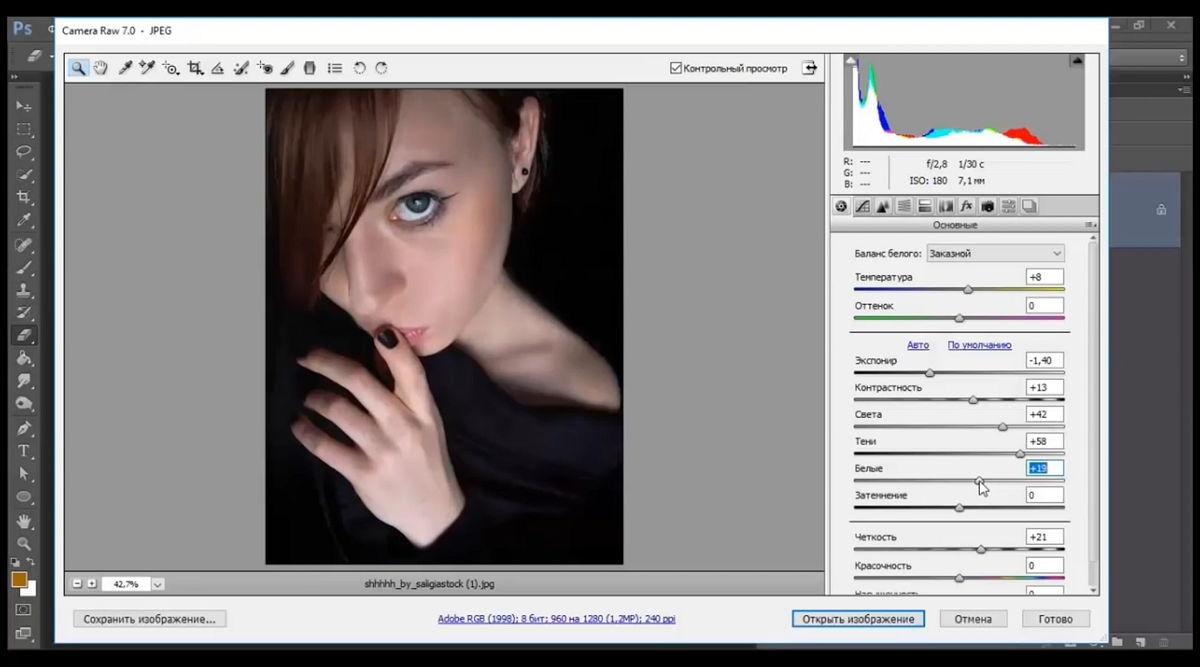Viewport: 1200px width, 667px height.
Task: Click the Отмена button
Action: tap(973, 619)
